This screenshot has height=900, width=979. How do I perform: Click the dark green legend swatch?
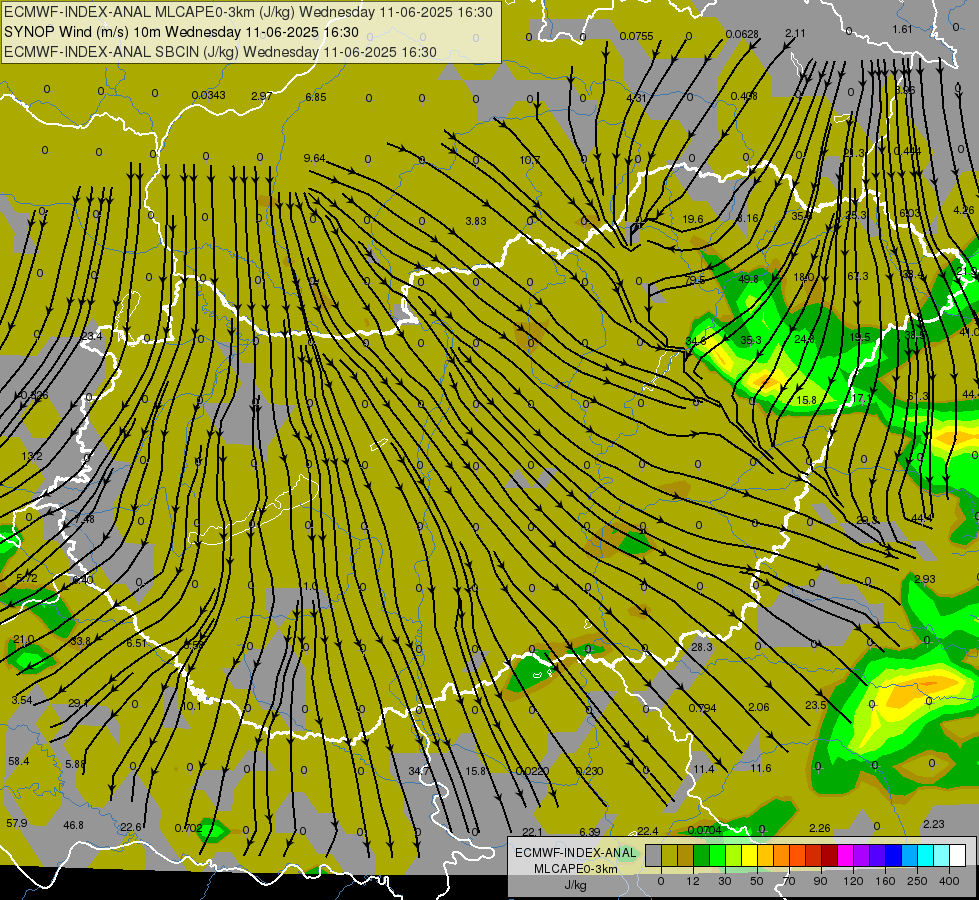coord(702,856)
